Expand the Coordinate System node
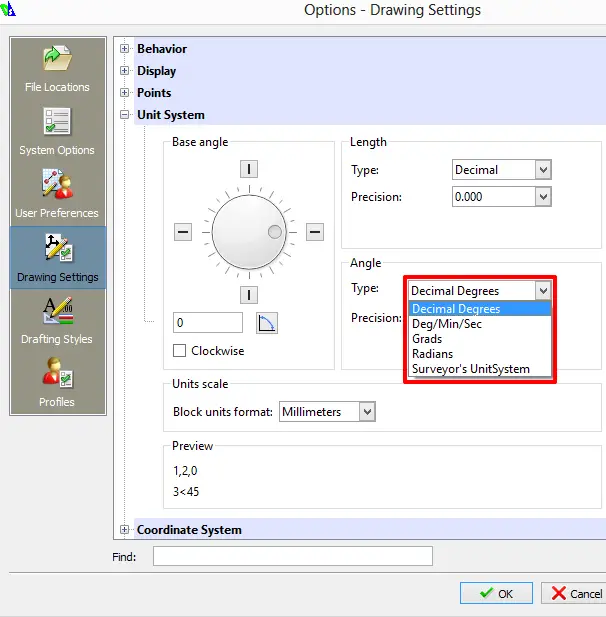This screenshot has height=617, width=606. (x=124, y=530)
